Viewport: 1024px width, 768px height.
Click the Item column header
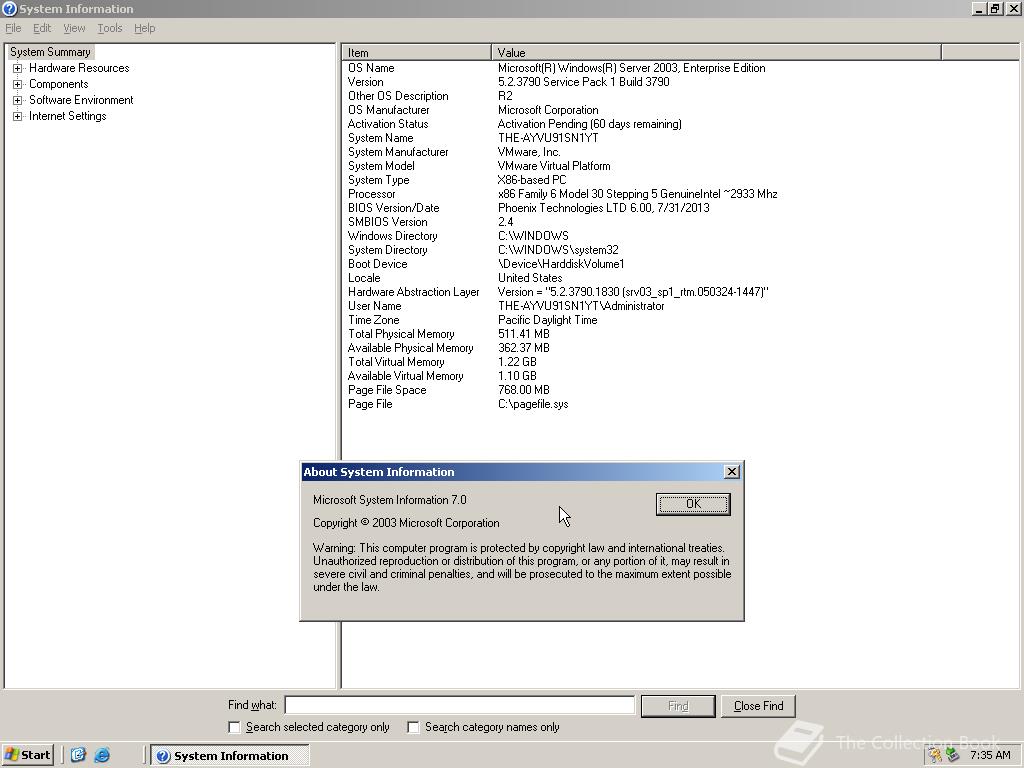tap(417, 52)
